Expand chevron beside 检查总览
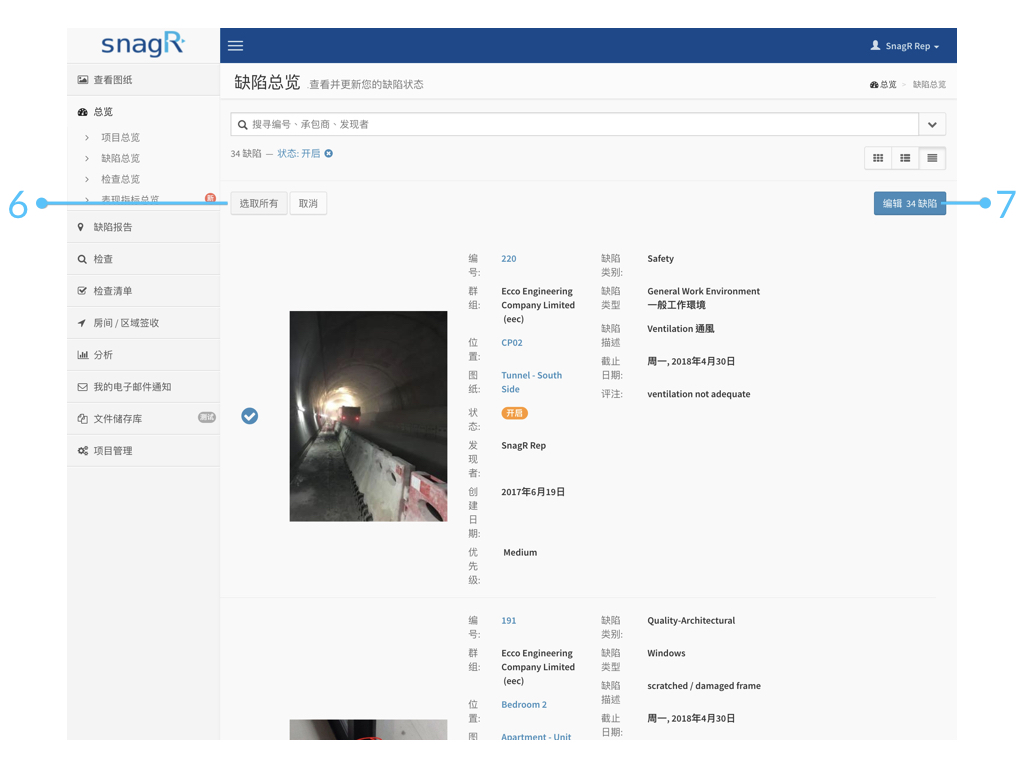 (x=87, y=179)
